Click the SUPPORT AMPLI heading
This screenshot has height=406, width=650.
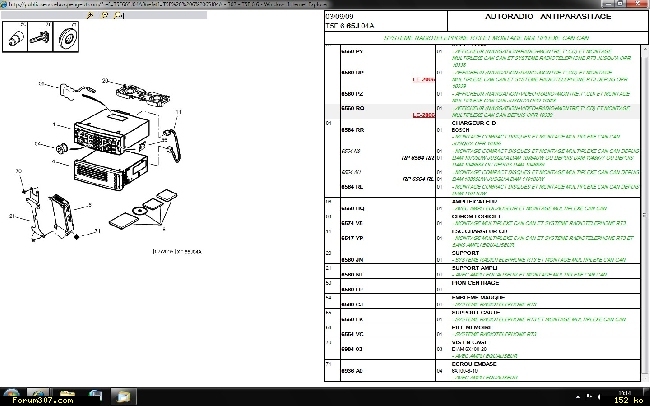(475, 268)
